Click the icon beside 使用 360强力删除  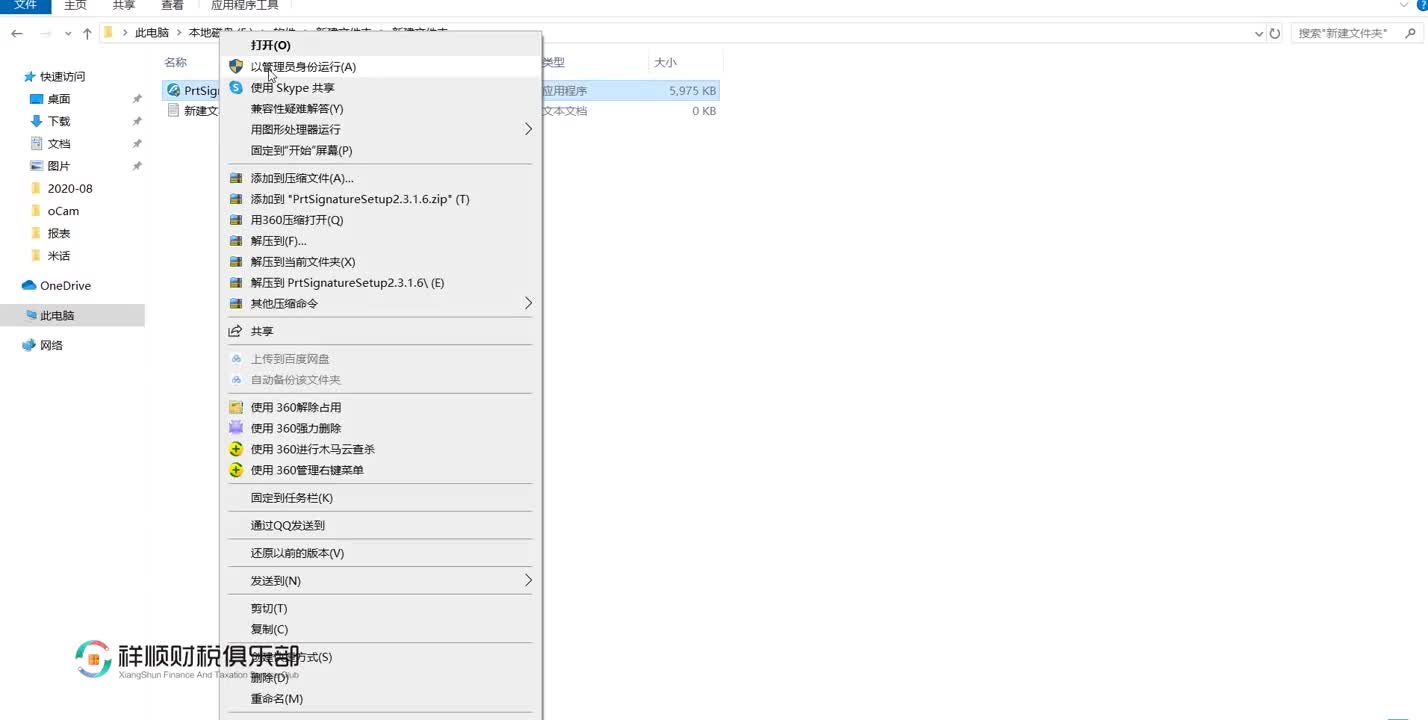pos(236,428)
